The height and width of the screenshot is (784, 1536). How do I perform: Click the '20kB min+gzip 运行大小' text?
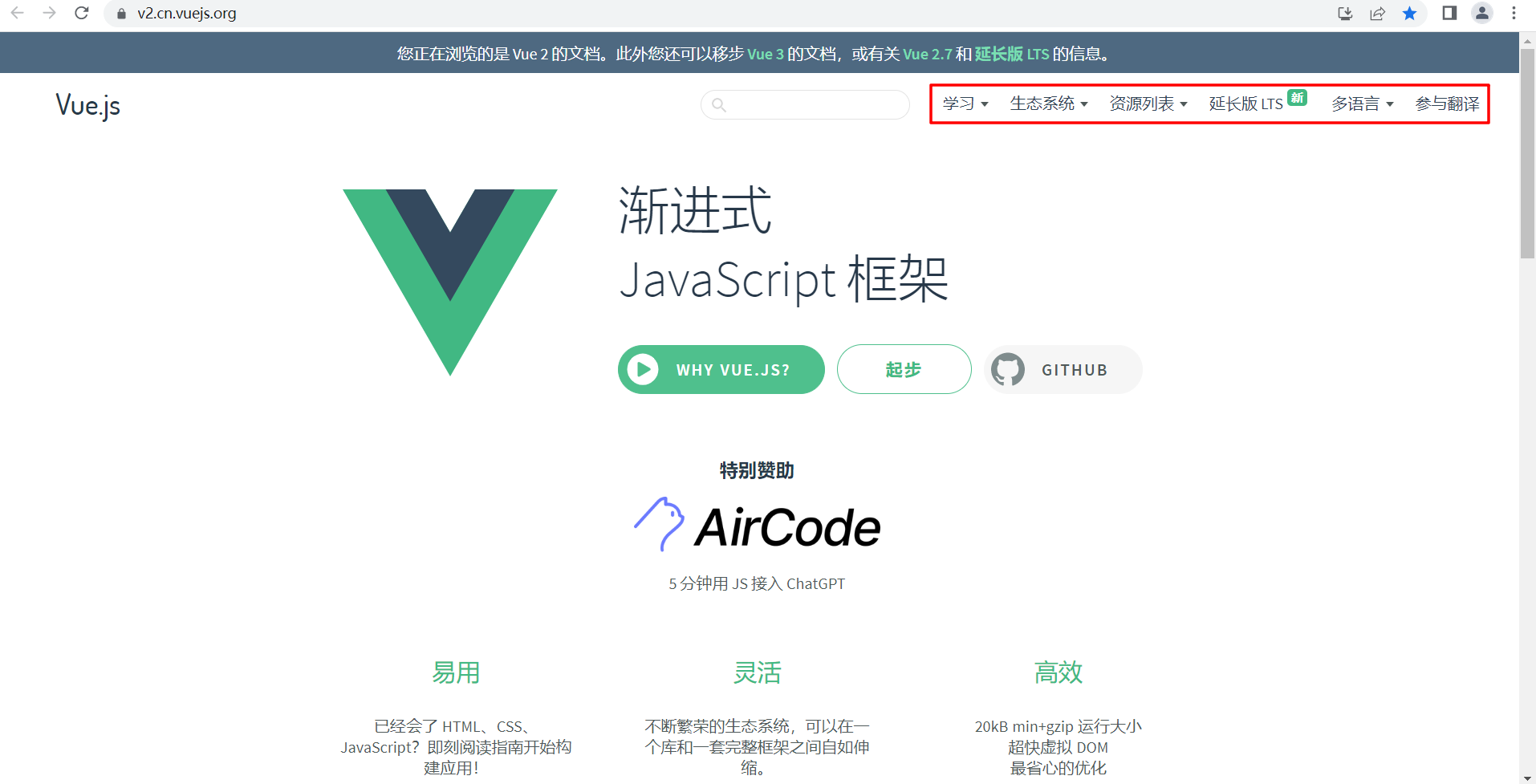coord(1058,726)
